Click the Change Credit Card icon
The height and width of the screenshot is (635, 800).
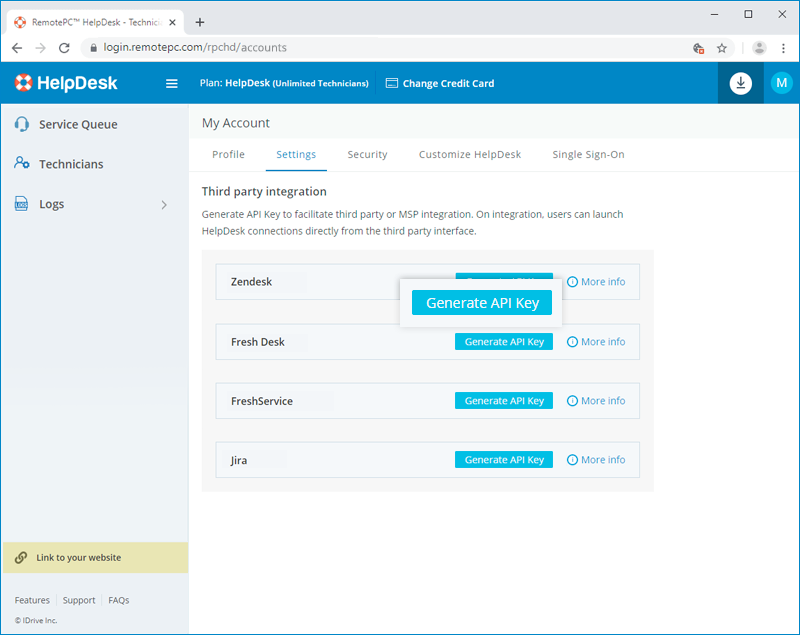click(391, 83)
